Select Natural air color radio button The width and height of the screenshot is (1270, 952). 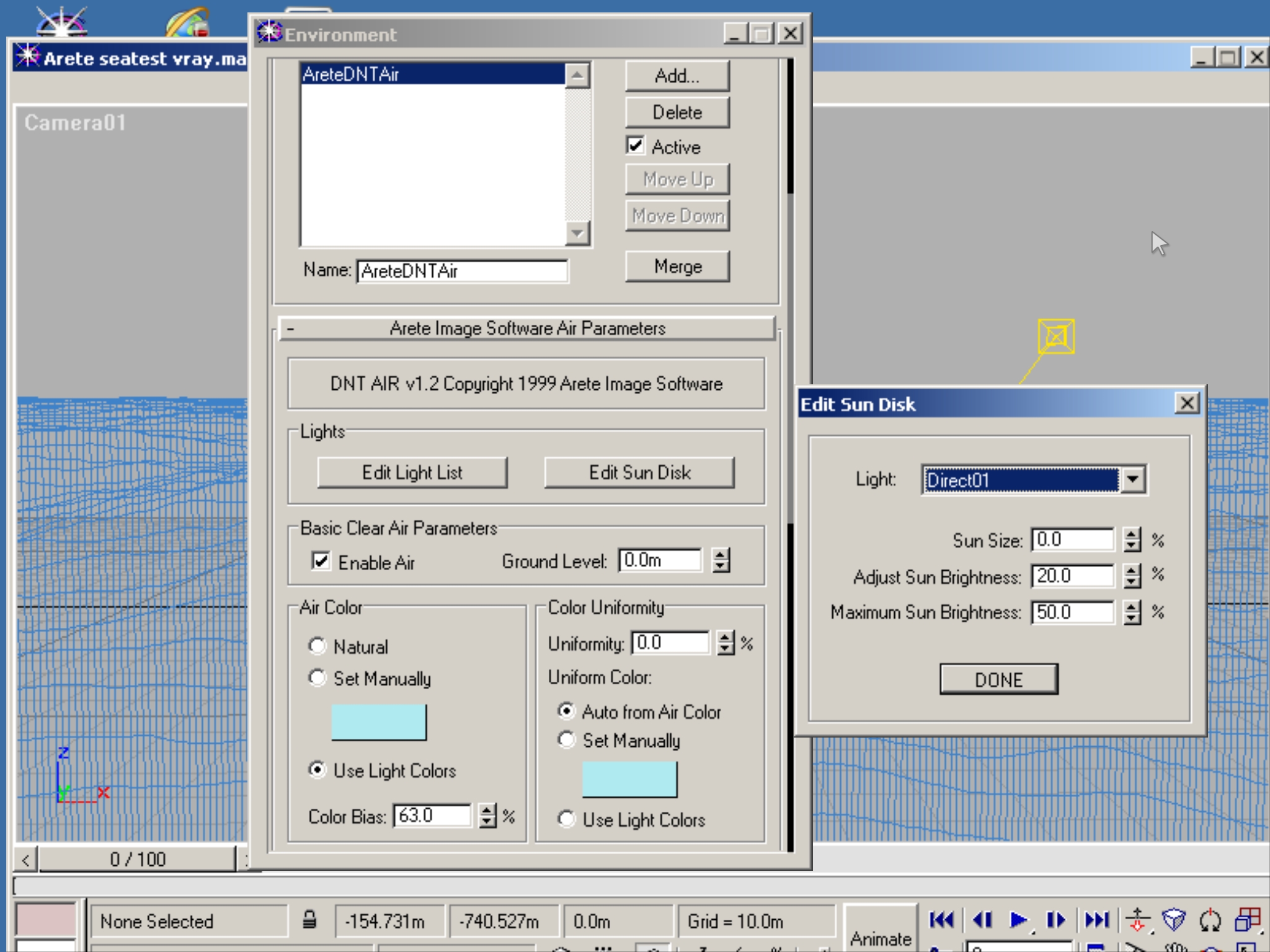(x=317, y=646)
